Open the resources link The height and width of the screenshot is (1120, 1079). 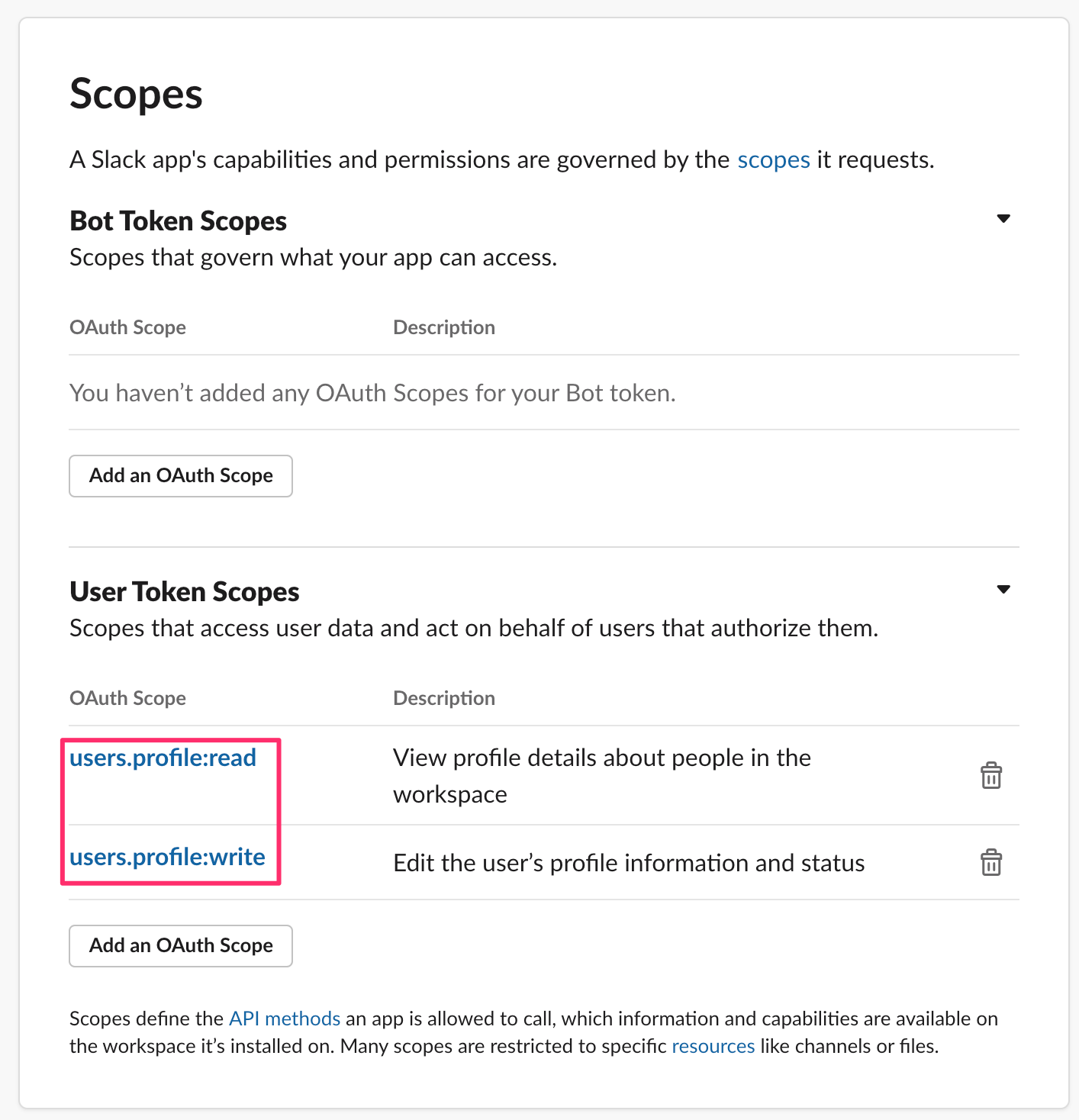(x=713, y=1046)
